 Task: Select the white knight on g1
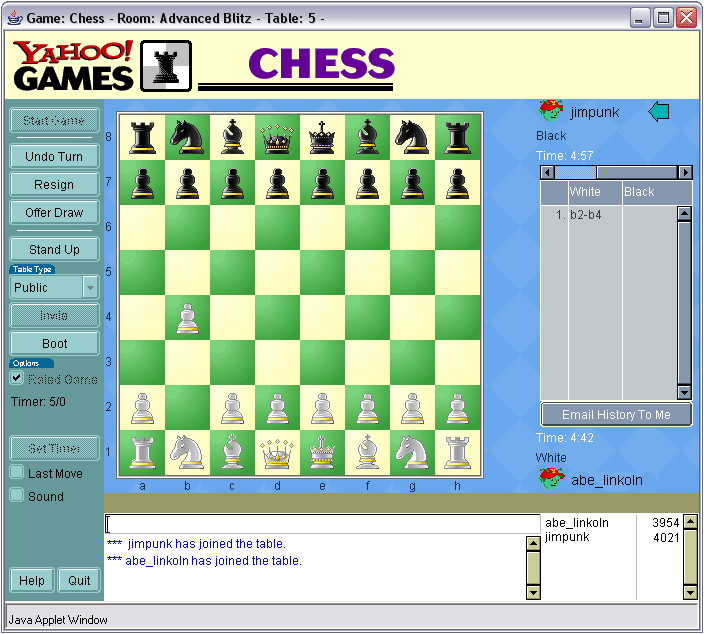click(412, 453)
